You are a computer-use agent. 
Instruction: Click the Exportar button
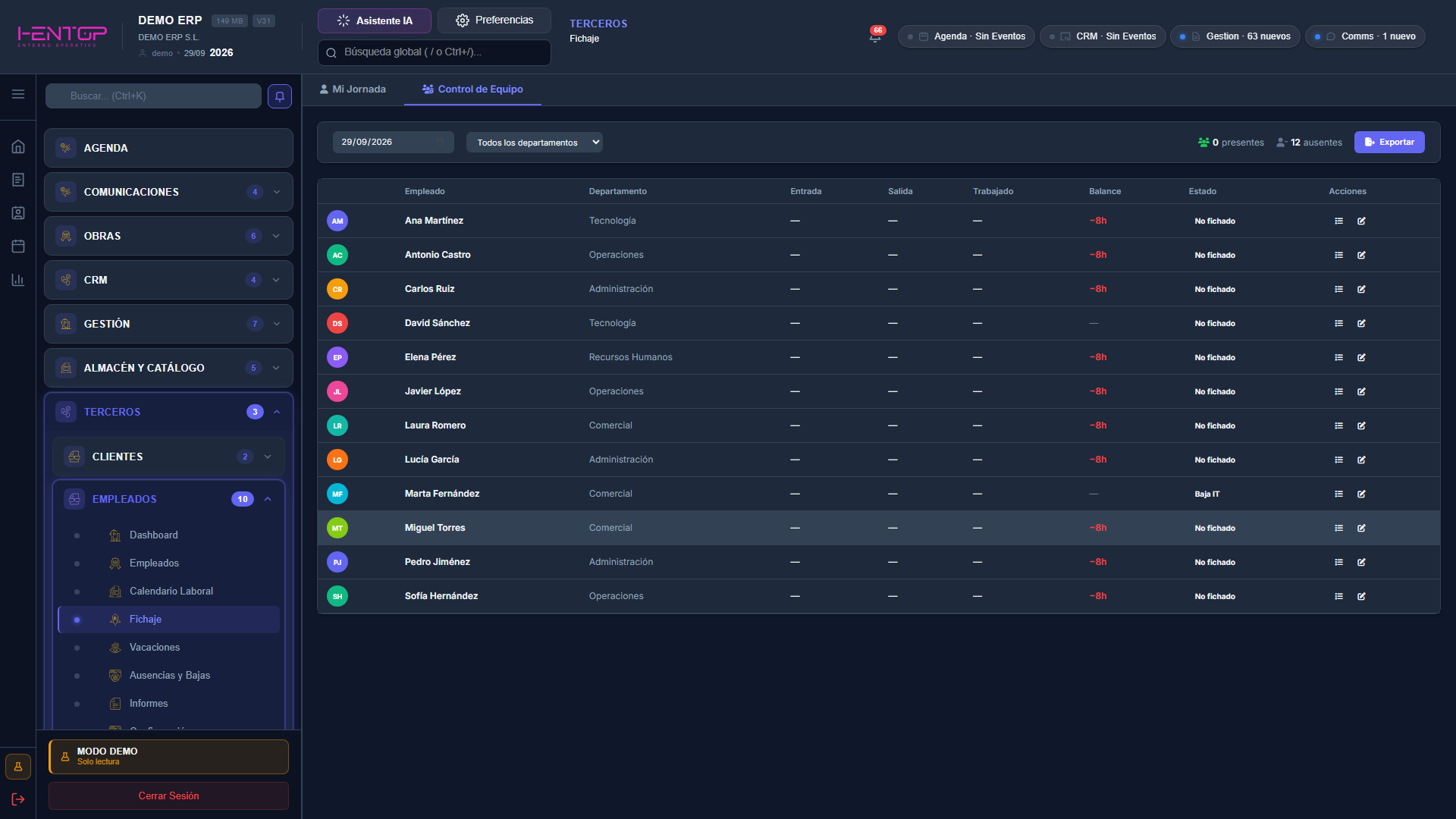coord(1389,143)
